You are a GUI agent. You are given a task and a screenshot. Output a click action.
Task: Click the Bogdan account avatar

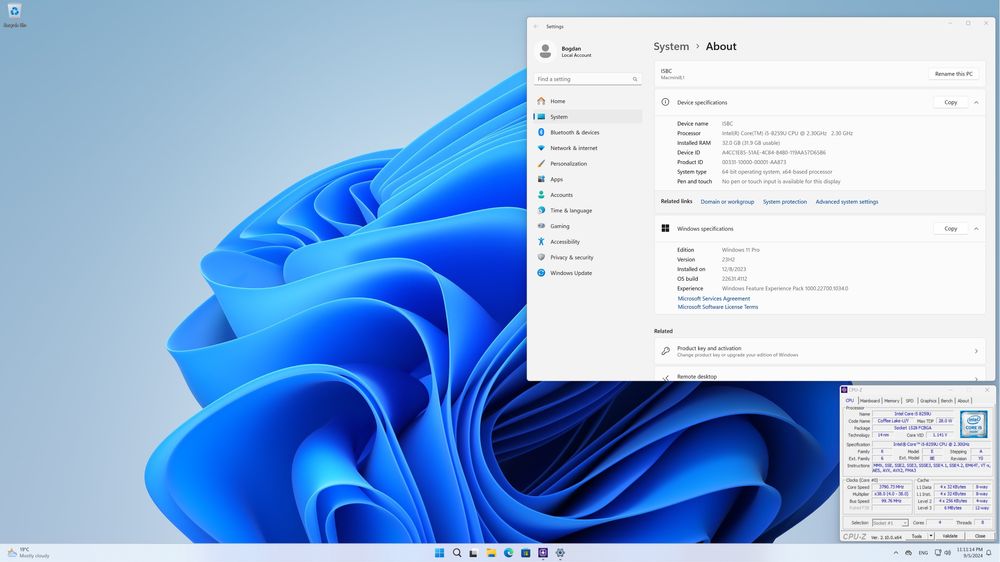pos(545,51)
